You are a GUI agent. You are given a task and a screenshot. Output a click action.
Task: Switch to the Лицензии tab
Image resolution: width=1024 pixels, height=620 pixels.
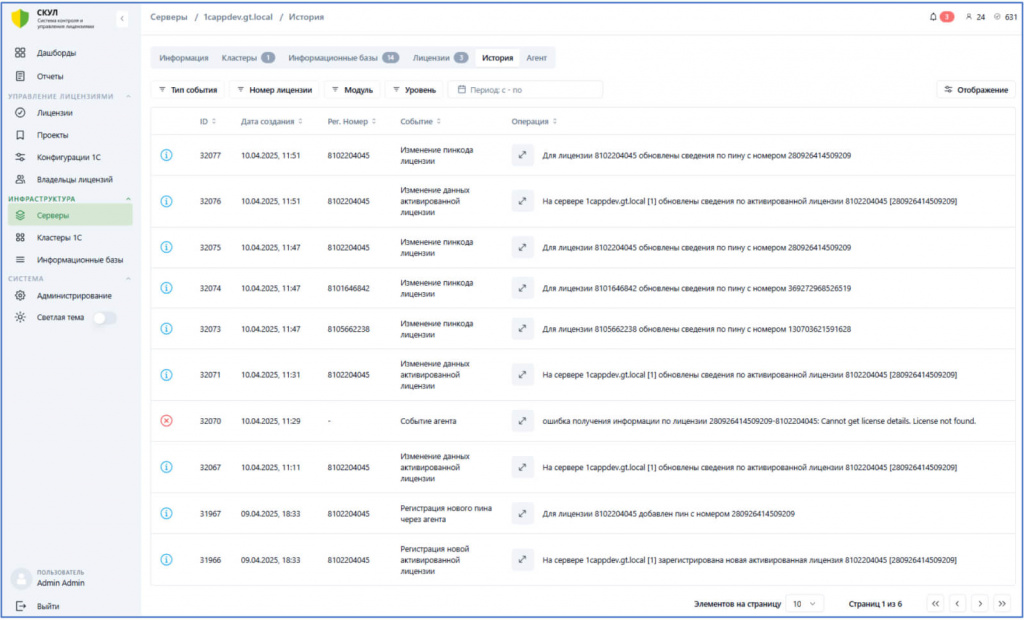[x=440, y=58]
